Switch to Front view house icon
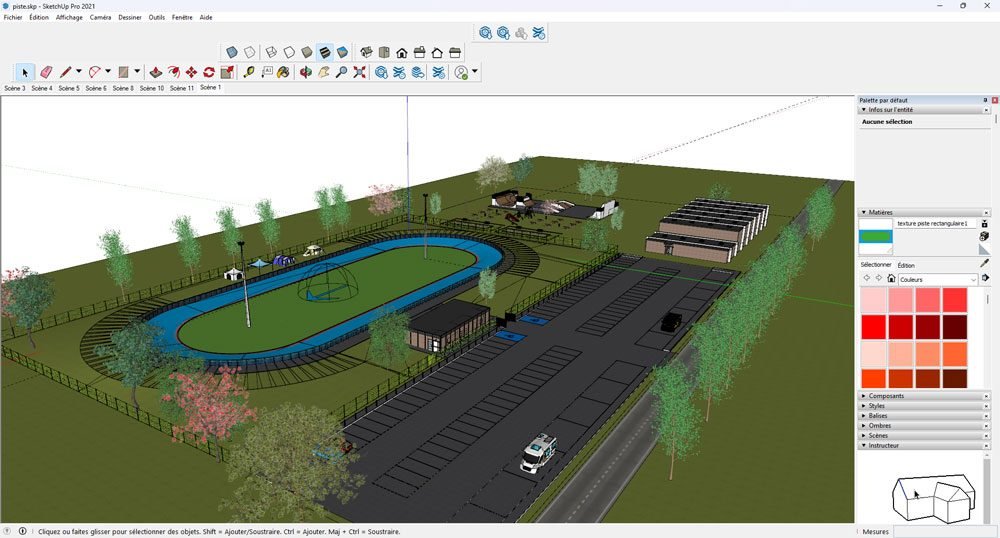The width and height of the screenshot is (1000, 538). (x=402, y=52)
